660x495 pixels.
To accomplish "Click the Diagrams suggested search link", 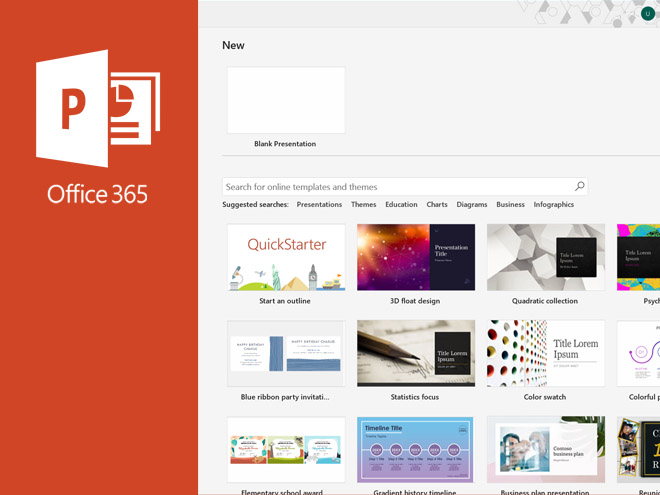I will 472,204.
